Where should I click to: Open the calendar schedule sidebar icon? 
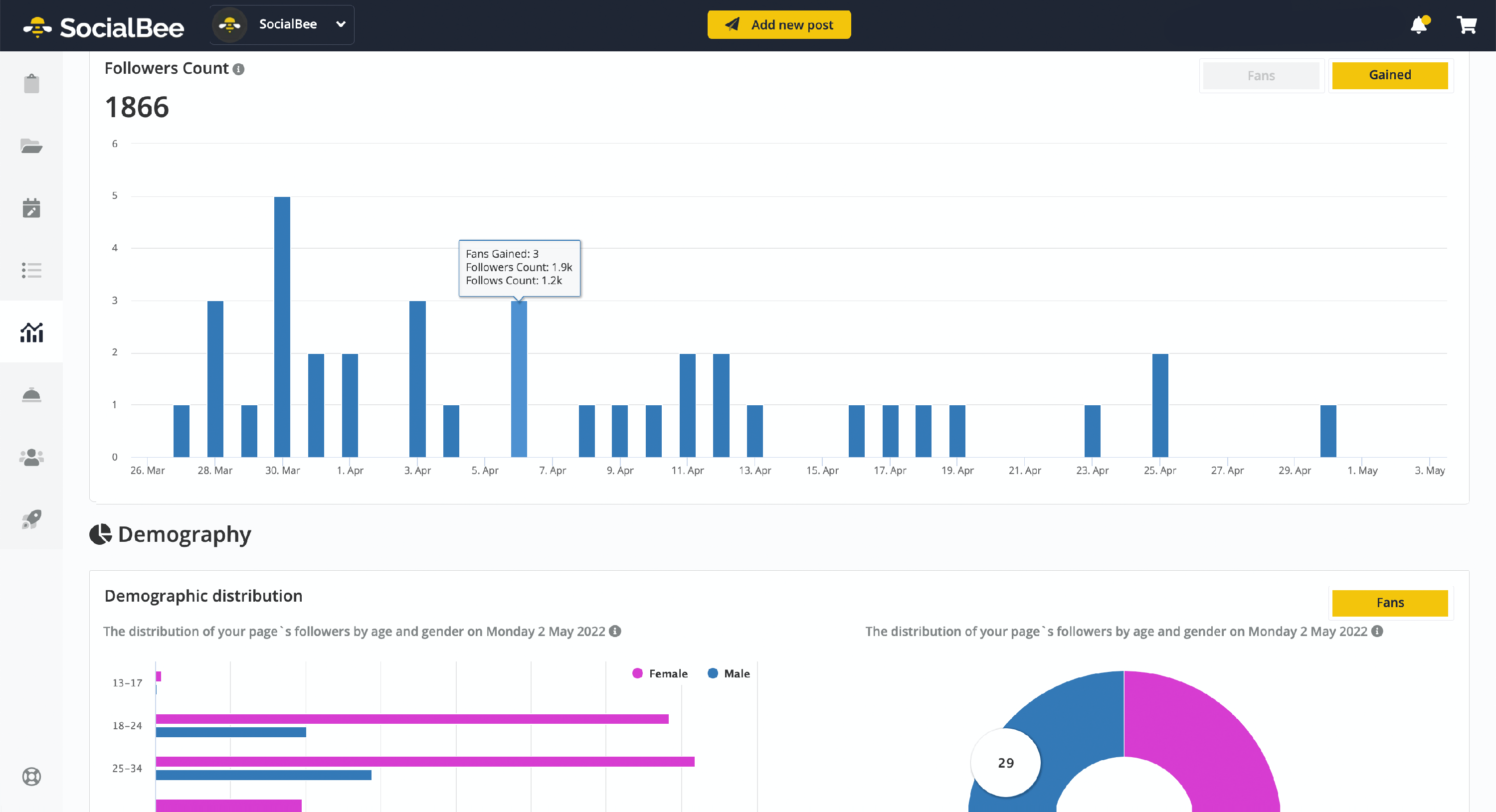click(x=31, y=208)
